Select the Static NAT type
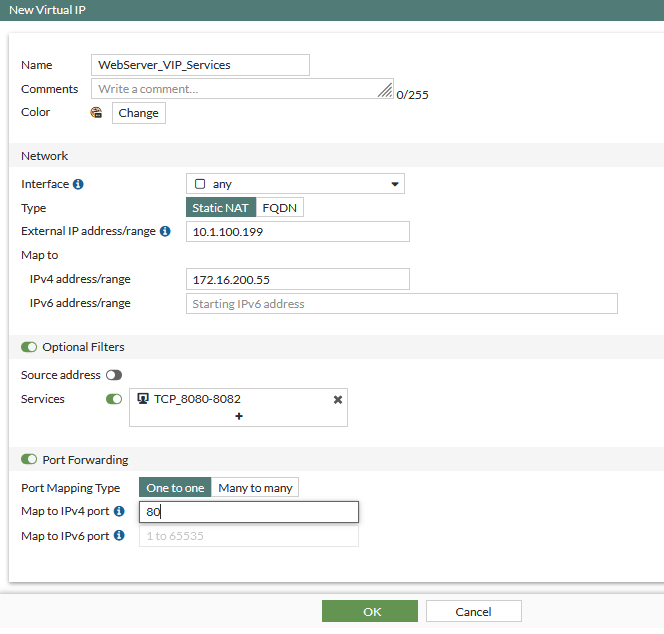The image size is (664, 634). coord(221,208)
